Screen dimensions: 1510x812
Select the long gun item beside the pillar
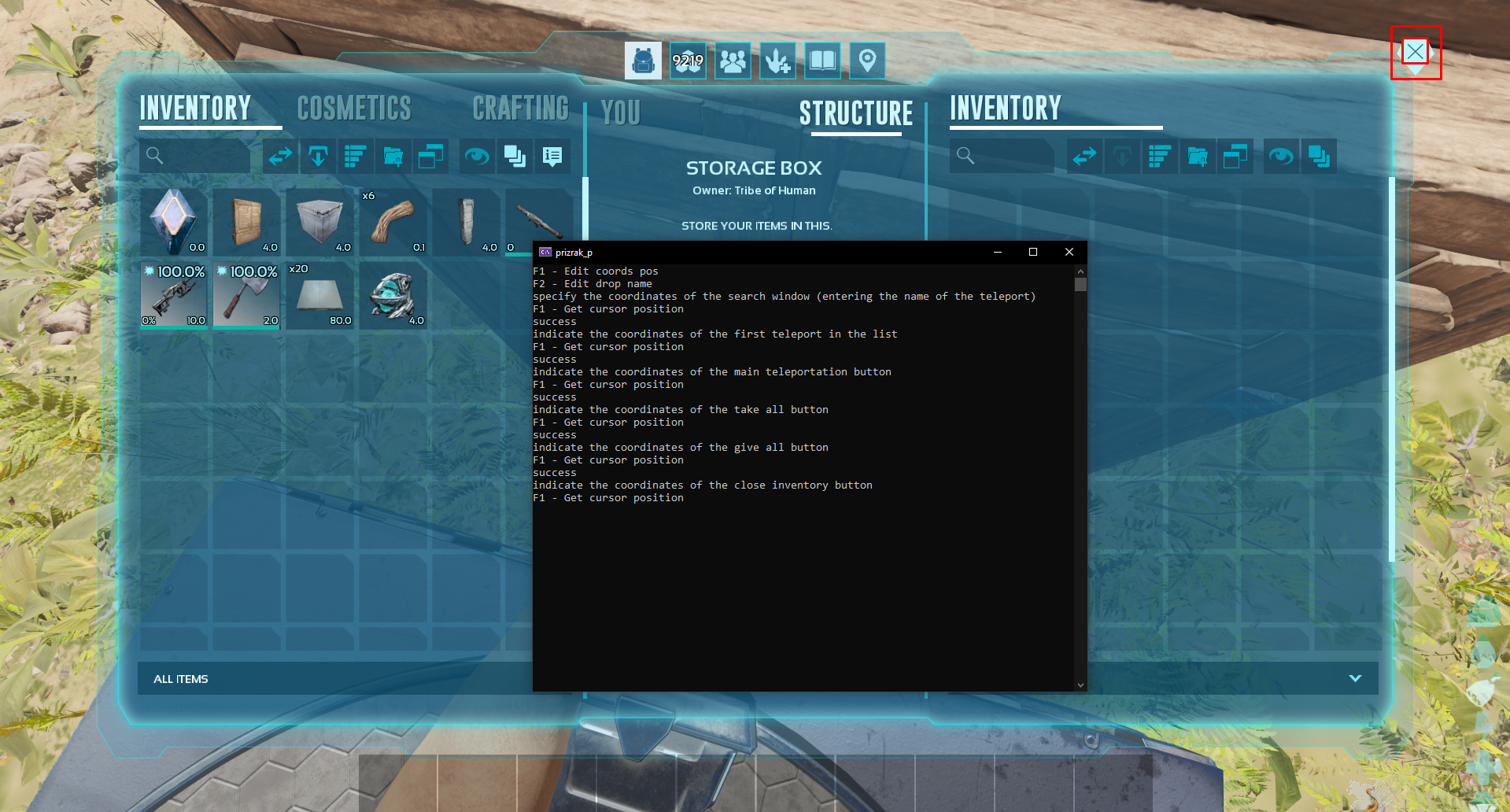pyautogui.click(x=539, y=222)
